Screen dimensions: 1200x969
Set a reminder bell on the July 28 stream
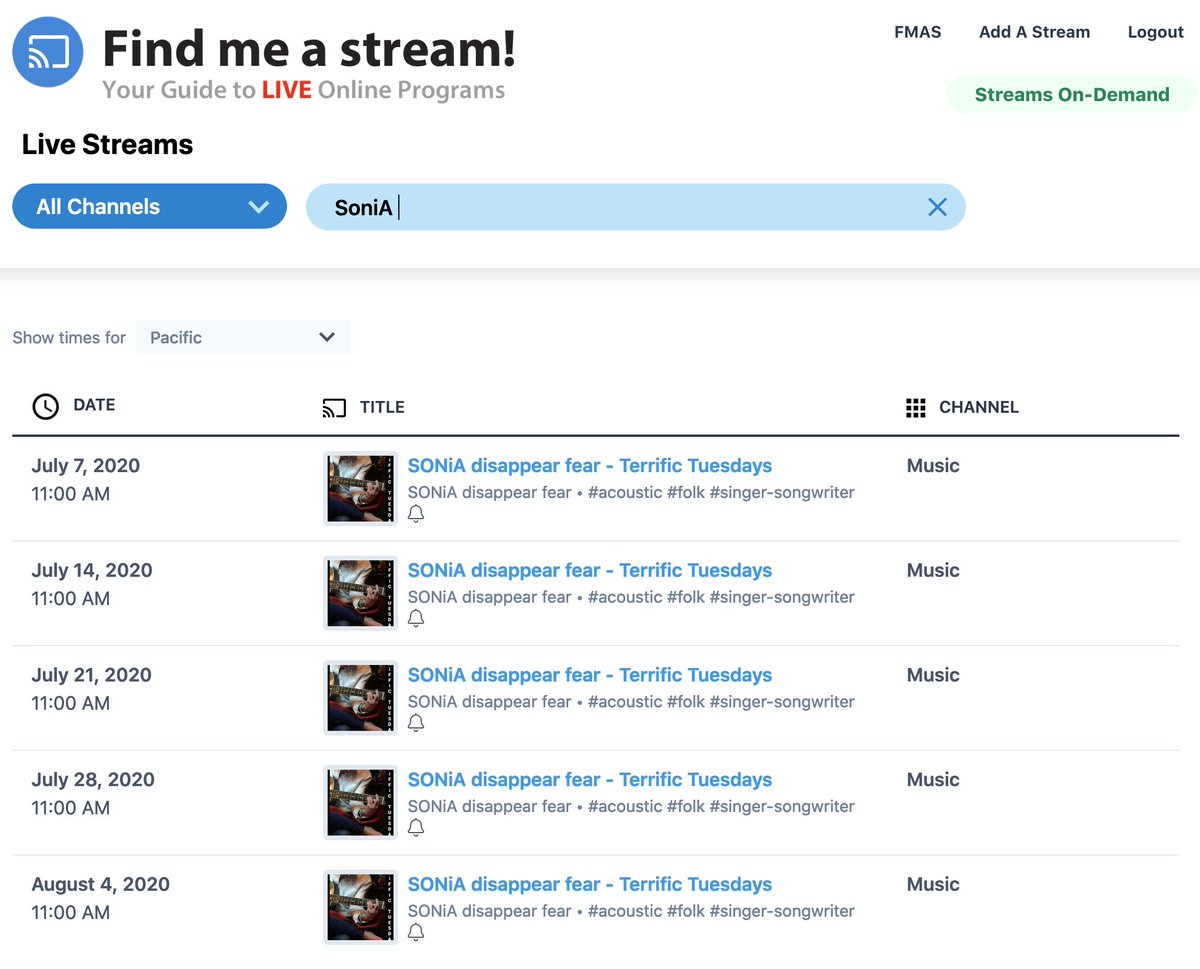tap(416, 827)
